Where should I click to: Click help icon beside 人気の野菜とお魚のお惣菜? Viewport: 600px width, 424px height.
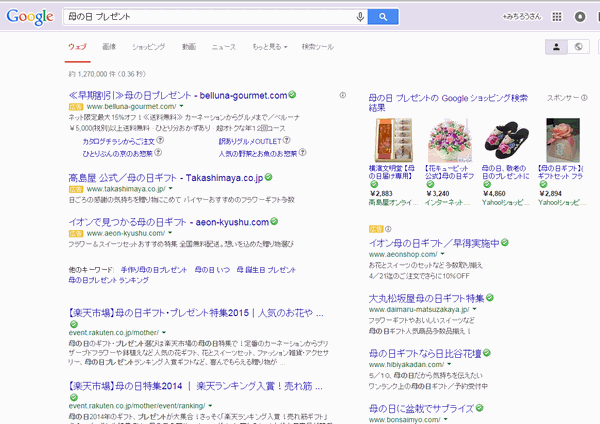pos(302,152)
